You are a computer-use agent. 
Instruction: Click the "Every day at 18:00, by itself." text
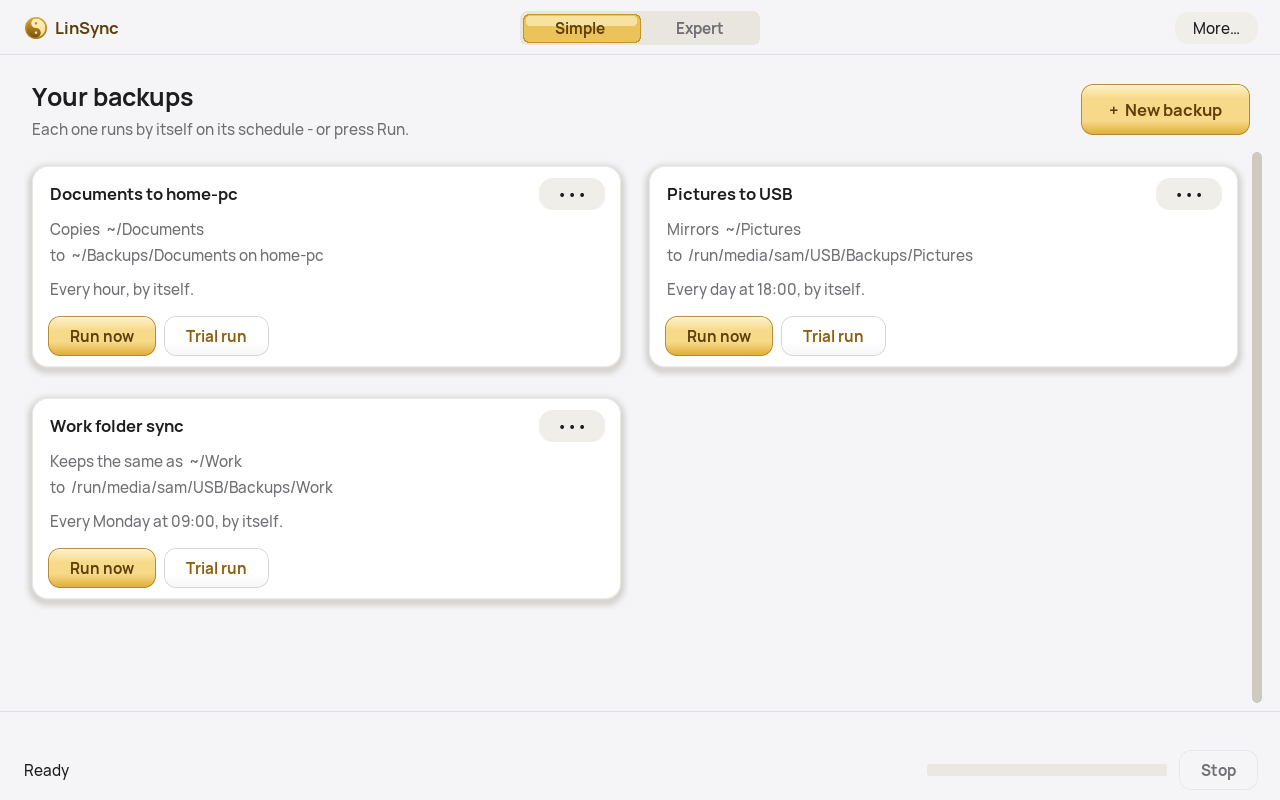tap(766, 289)
